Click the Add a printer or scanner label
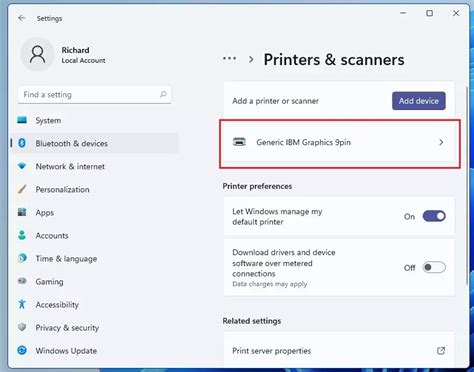474x372 pixels. 275,101
